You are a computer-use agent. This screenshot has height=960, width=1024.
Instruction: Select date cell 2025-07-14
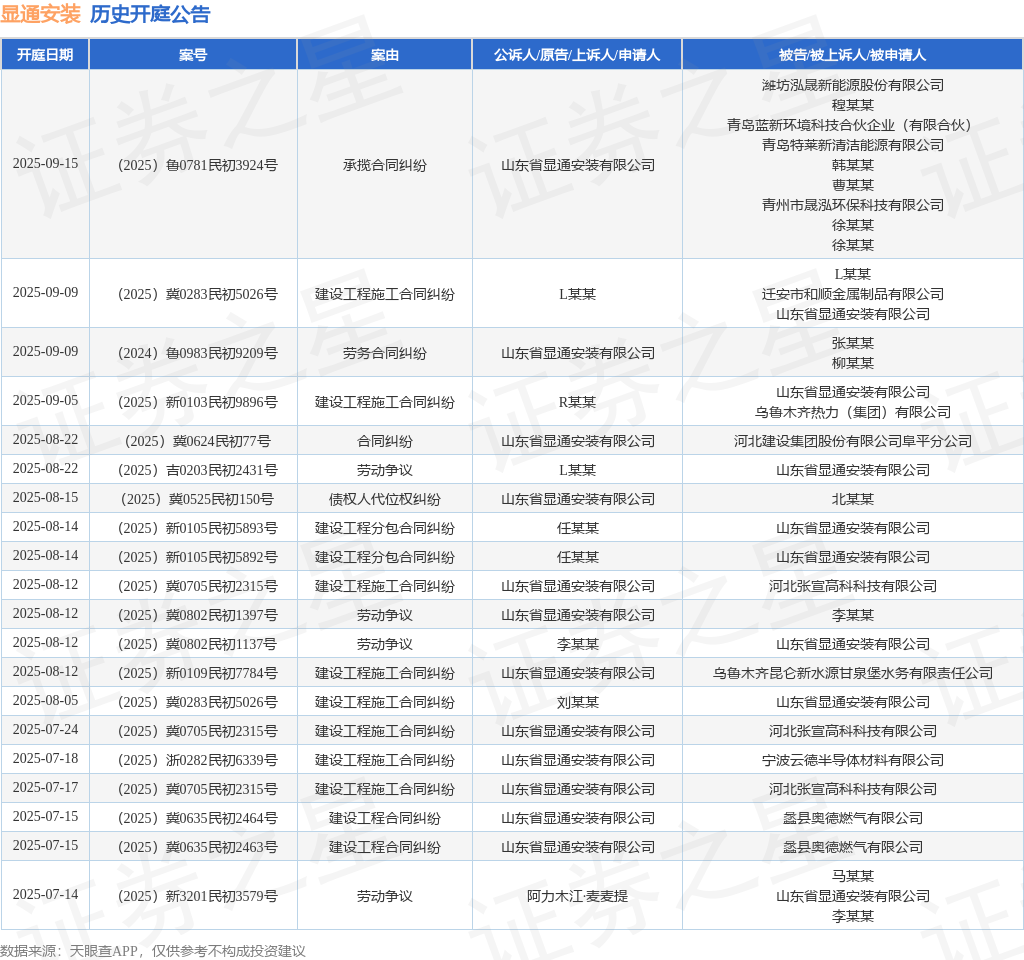(45, 895)
